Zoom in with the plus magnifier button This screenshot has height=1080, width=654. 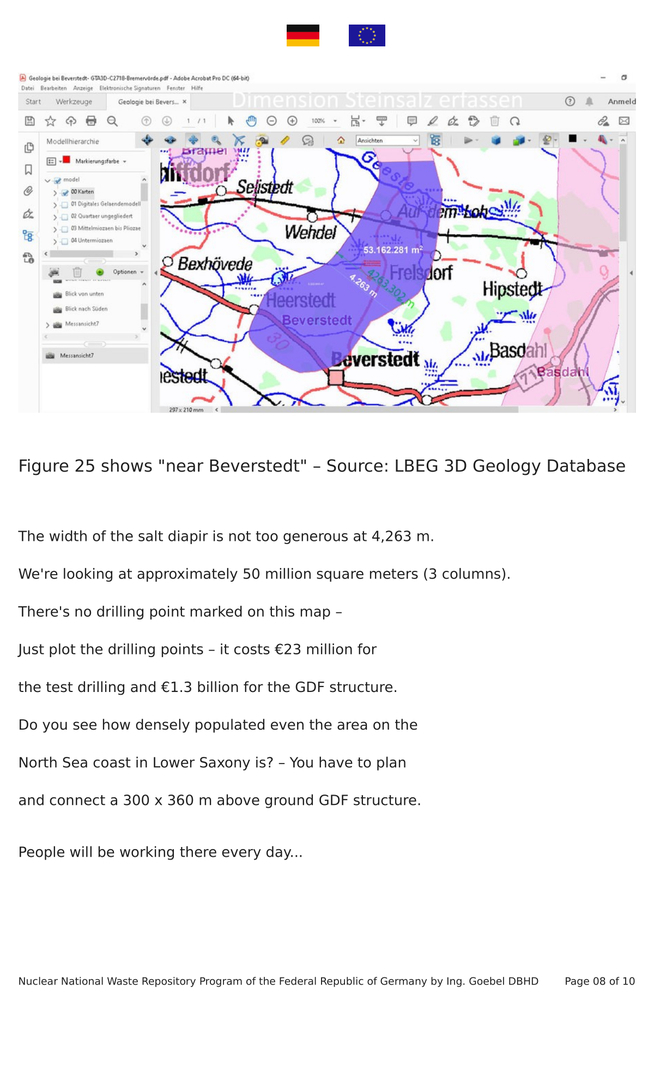click(x=292, y=121)
